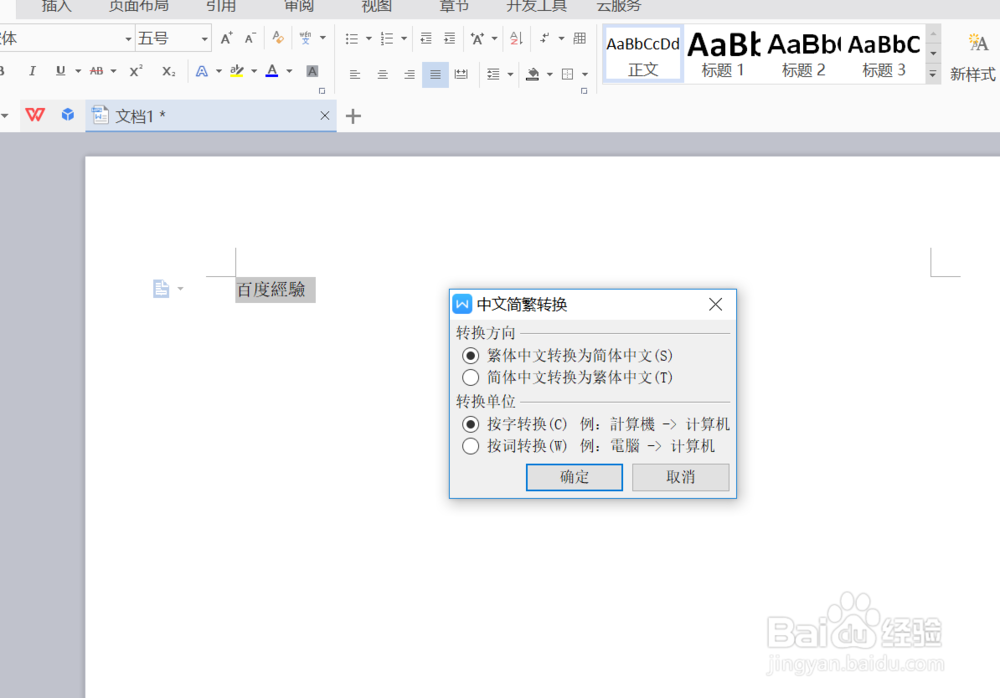Click 取消 in the conversion dialog
This screenshot has width=1000, height=698.
pyautogui.click(x=680, y=477)
